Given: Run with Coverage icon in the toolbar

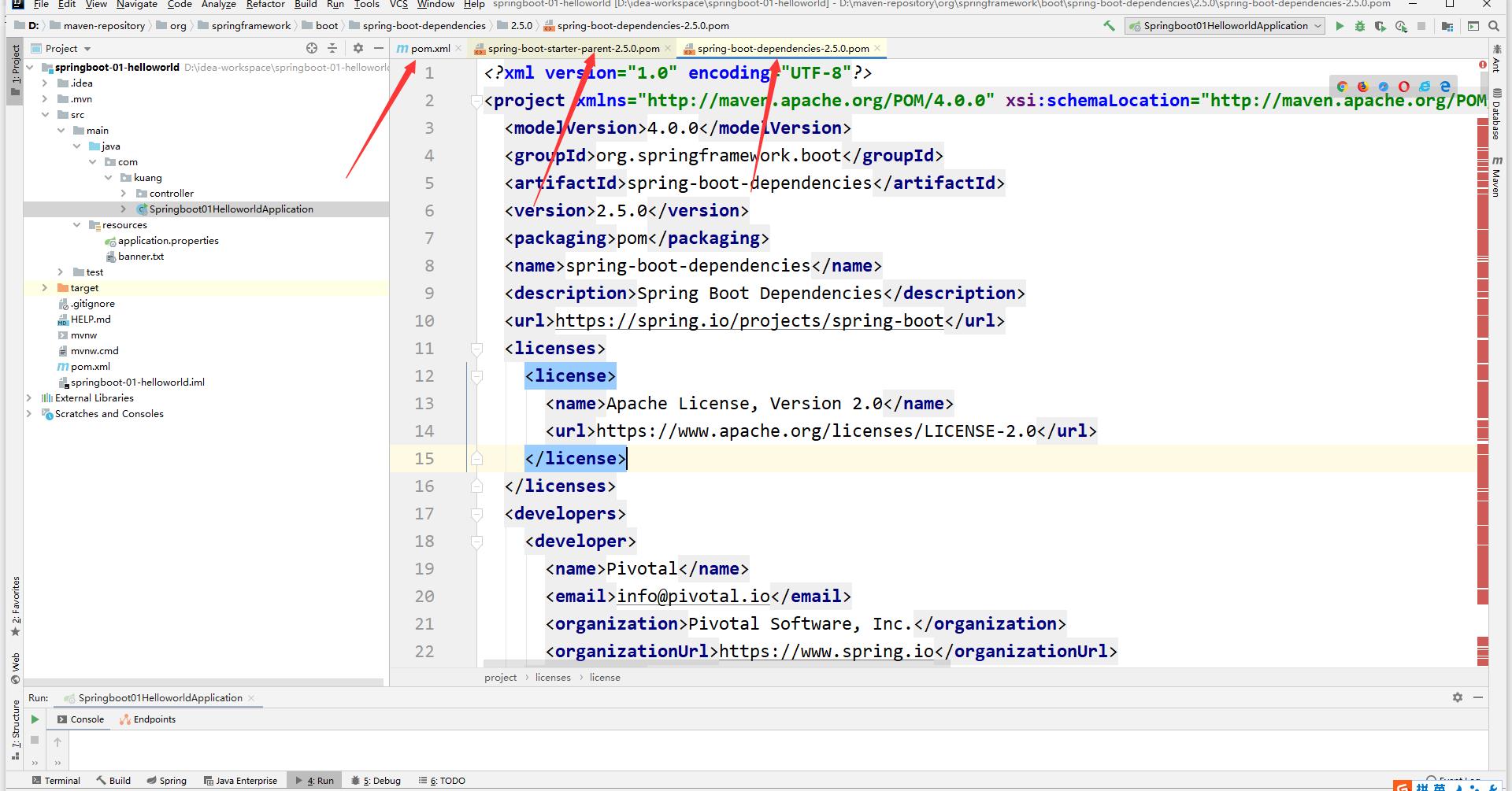Looking at the screenshot, I should (x=1380, y=26).
